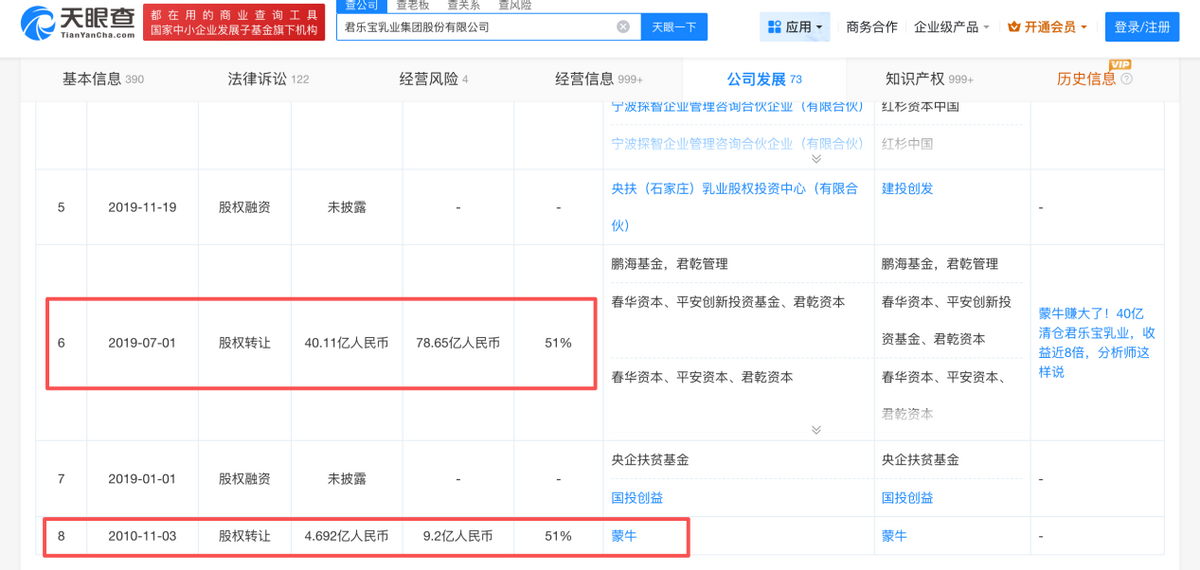Click the valuation 9.2亿人民币
The image size is (1200, 570).
[x=458, y=536]
